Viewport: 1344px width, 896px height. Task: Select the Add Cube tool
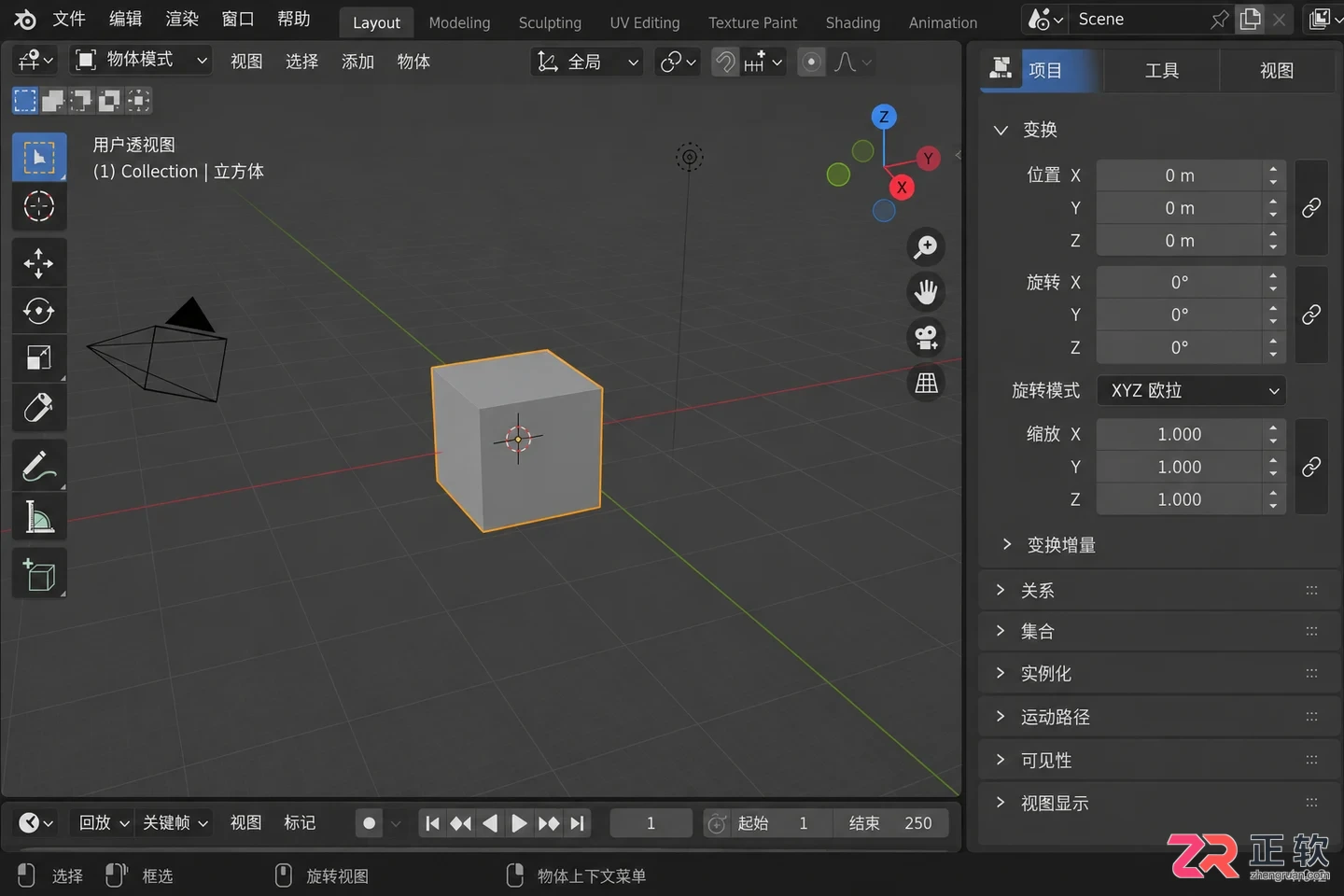click(x=39, y=573)
